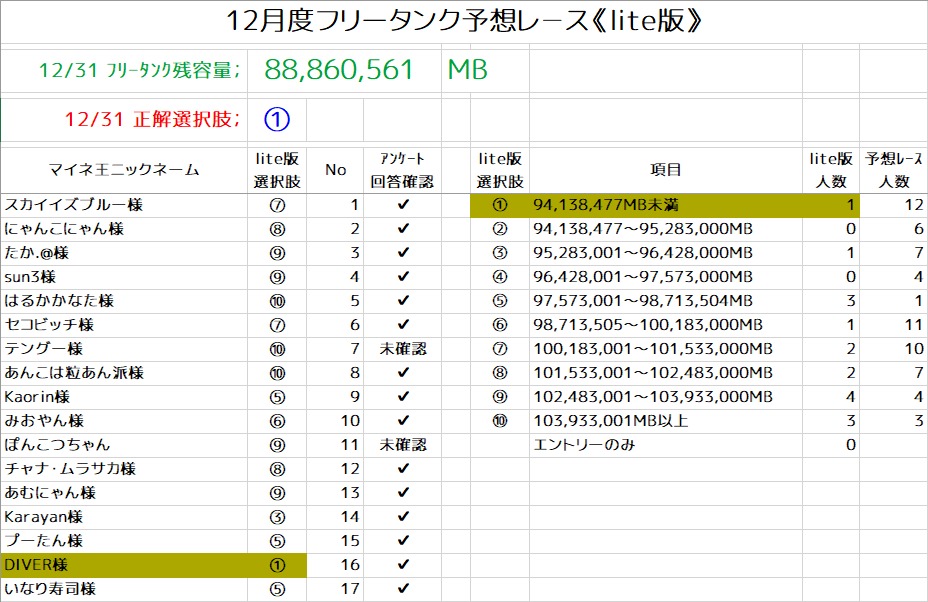Click the マイネ王ニックネーム column header

[x=124, y=170]
